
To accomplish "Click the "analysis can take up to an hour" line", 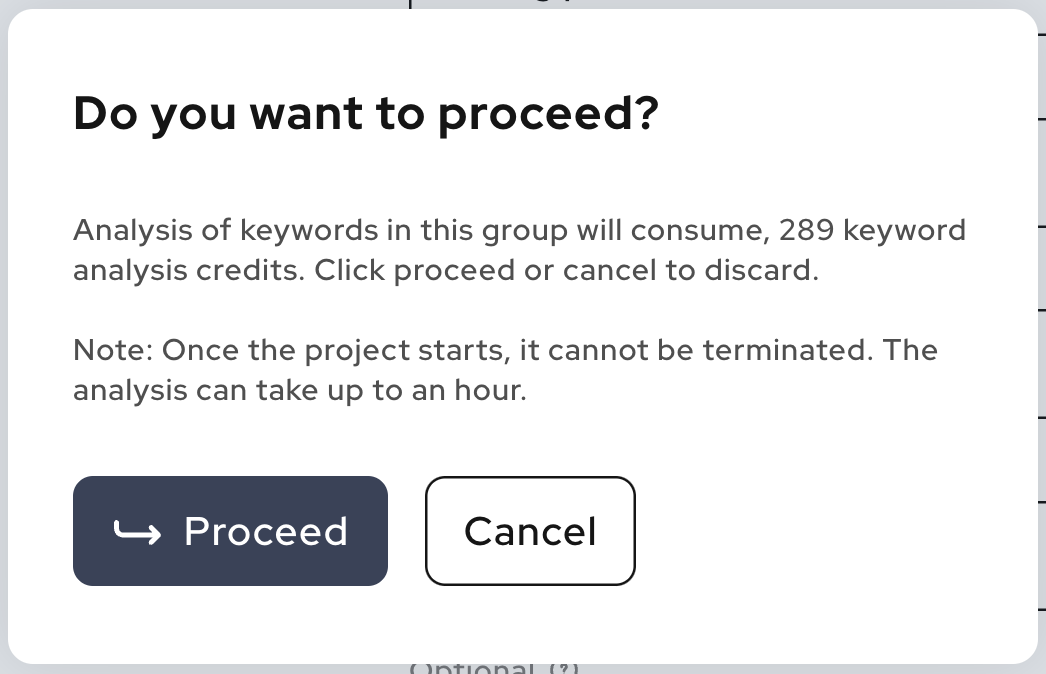I will (300, 391).
